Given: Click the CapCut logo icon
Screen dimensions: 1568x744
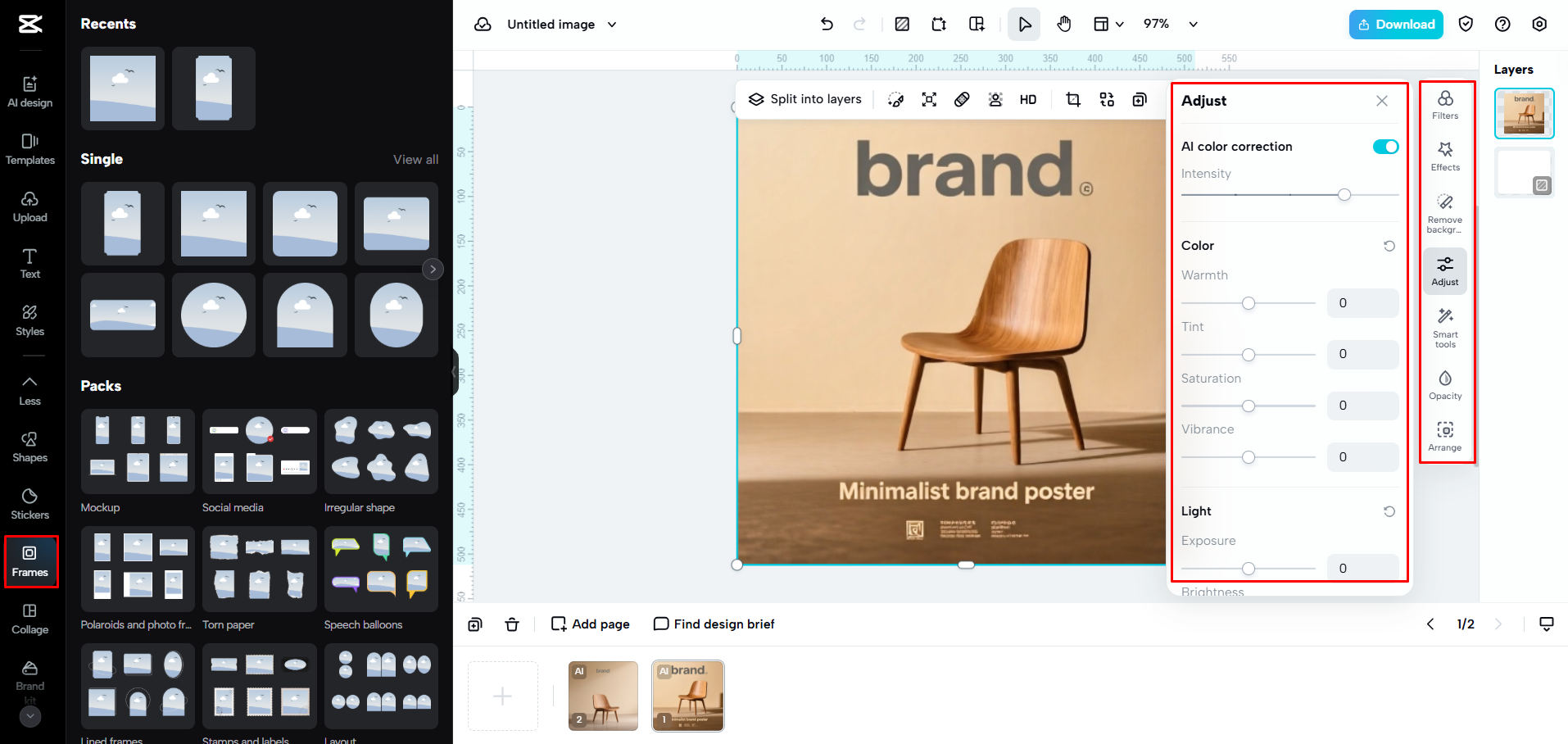Looking at the screenshot, I should (30, 24).
